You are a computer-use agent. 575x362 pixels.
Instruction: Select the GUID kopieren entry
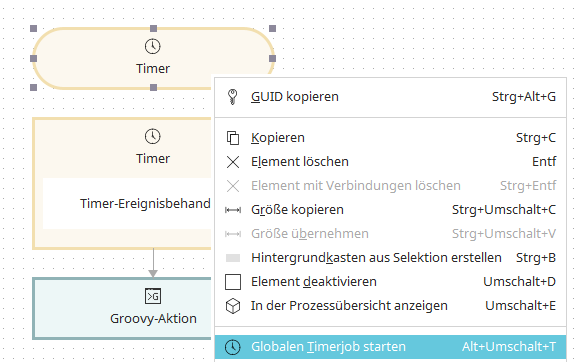pos(391,97)
